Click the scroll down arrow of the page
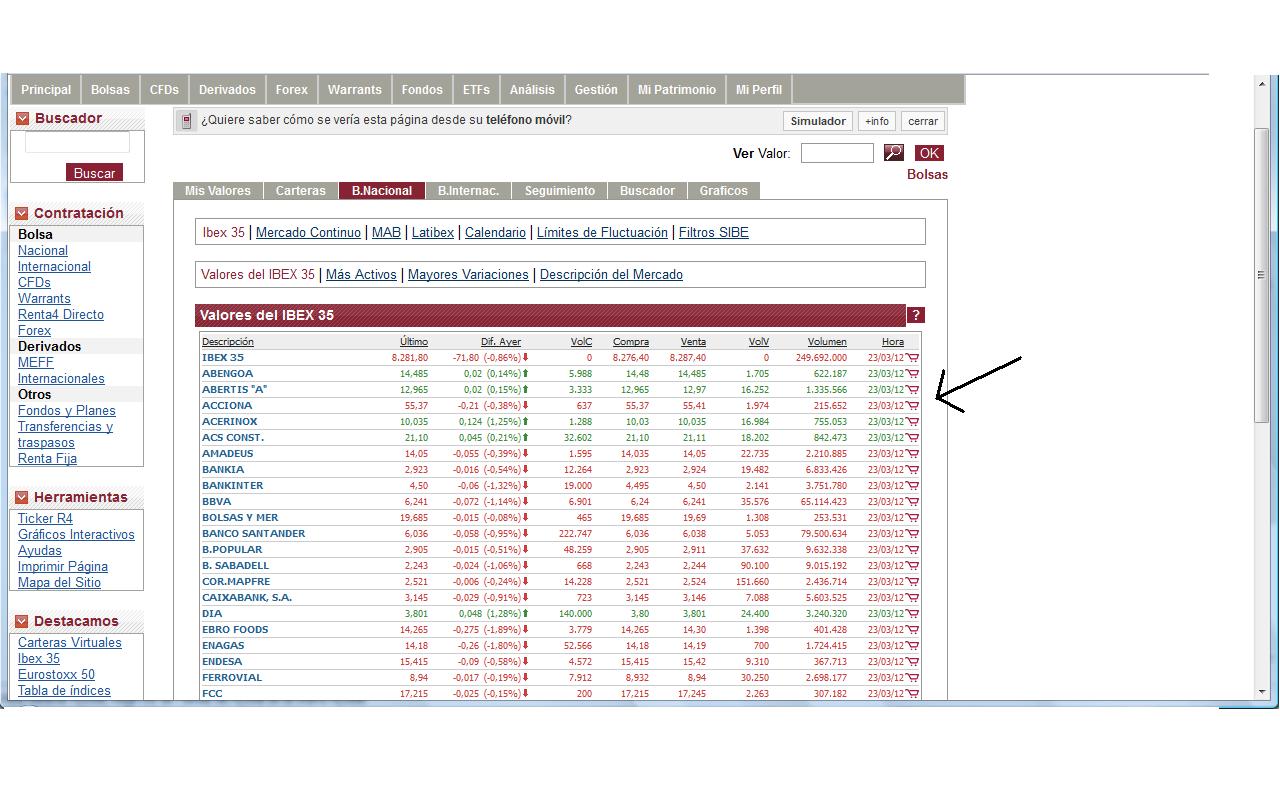Screen dimensions: 1280x800 1262,691
